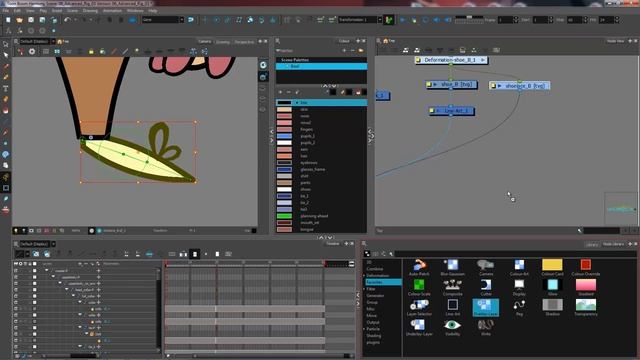Viewport: 640px width, 360px height.
Task: Open the File menu
Action: pyautogui.click(x=6, y=11)
